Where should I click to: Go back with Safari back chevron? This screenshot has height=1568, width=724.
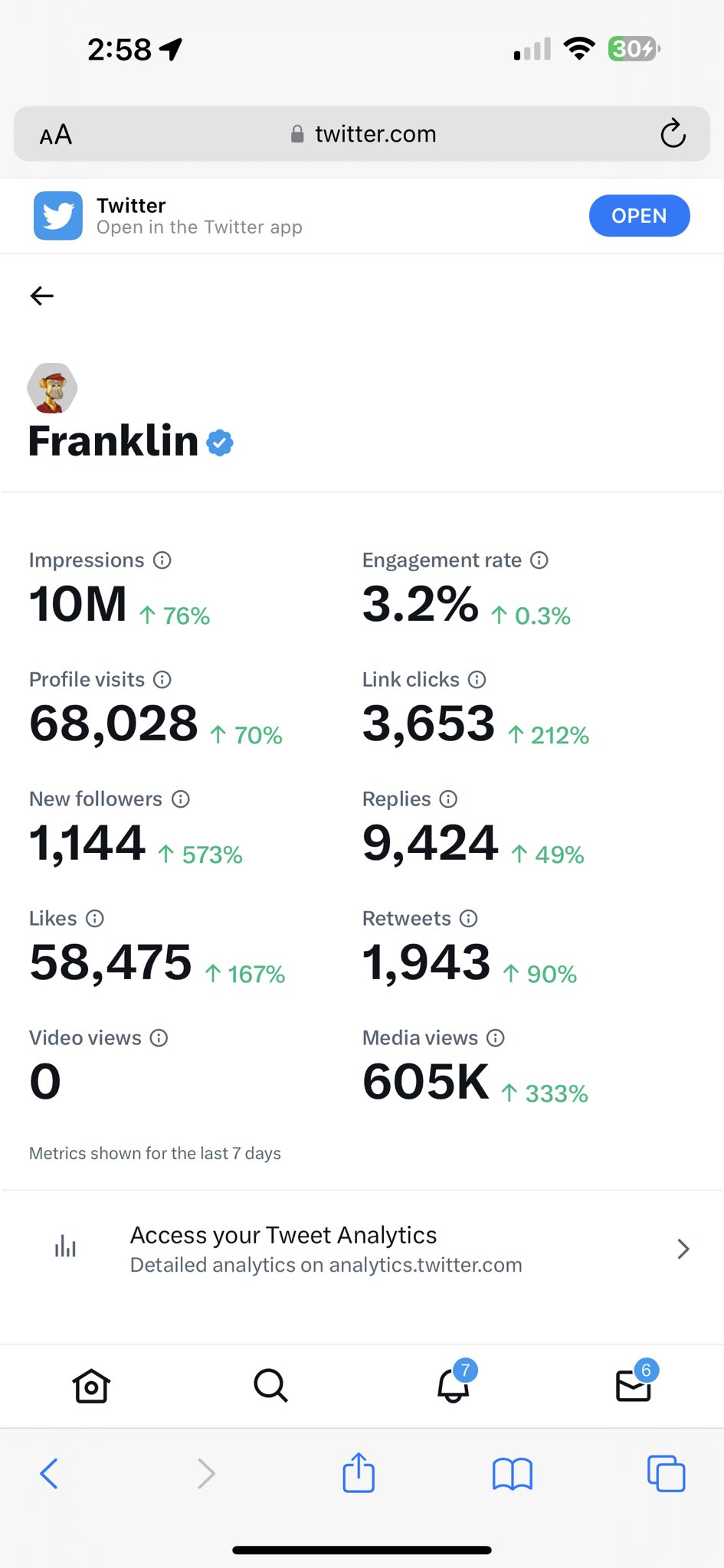pos(49,1473)
